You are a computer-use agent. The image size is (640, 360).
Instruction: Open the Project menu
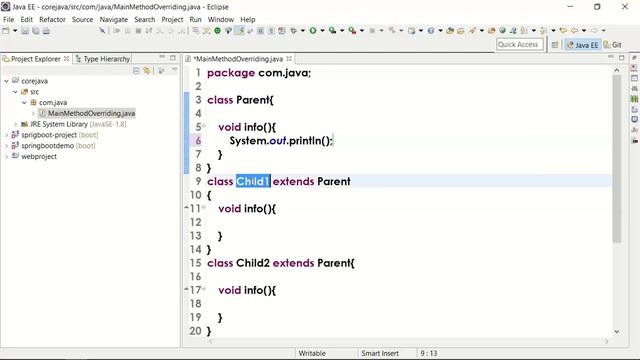(x=172, y=19)
